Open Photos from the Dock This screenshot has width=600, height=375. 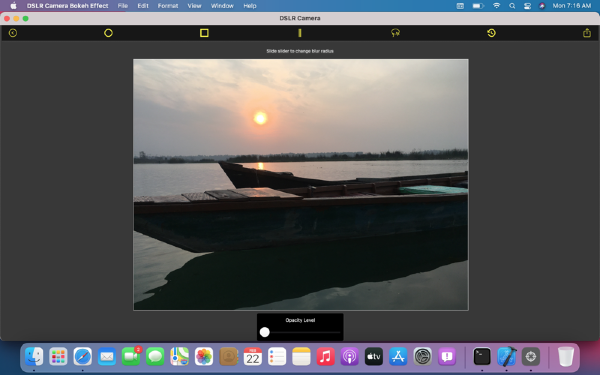204,357
